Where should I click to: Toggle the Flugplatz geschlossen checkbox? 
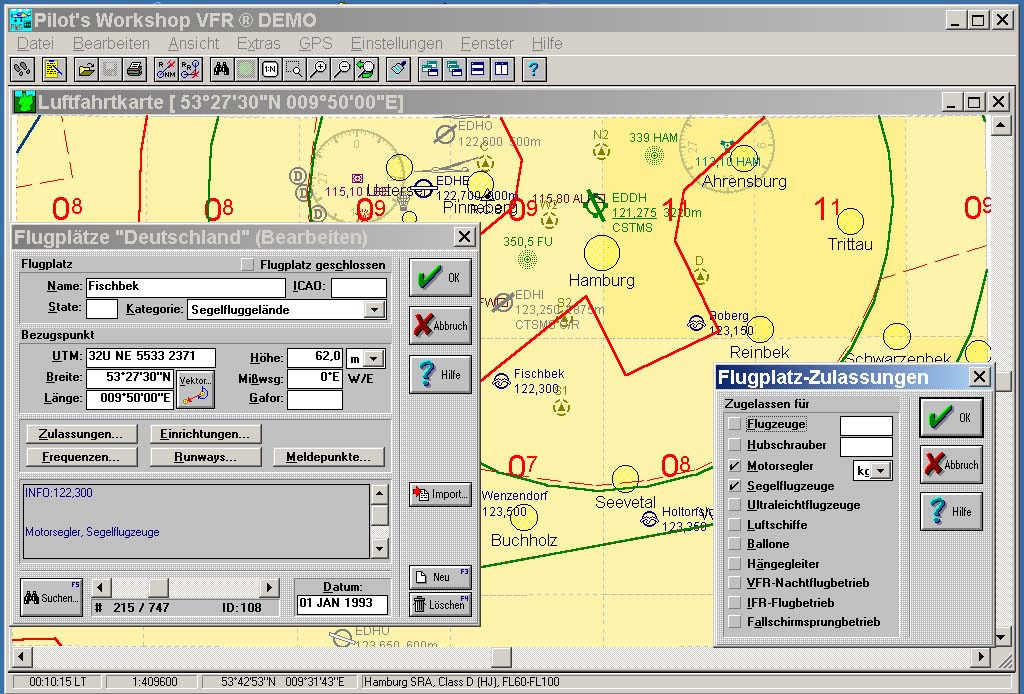(248, 264)
